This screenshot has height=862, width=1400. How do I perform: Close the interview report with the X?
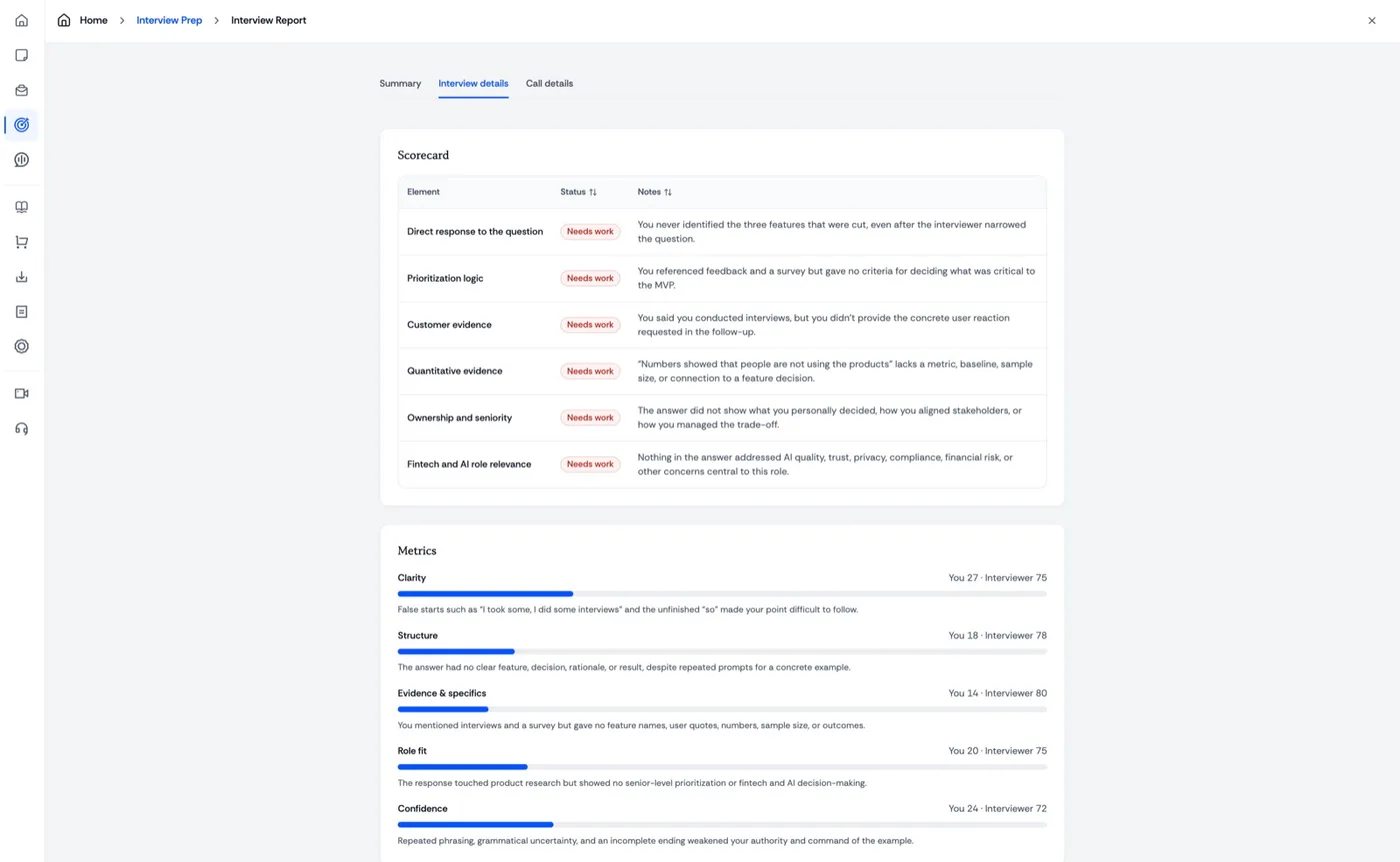point(1372,20)
